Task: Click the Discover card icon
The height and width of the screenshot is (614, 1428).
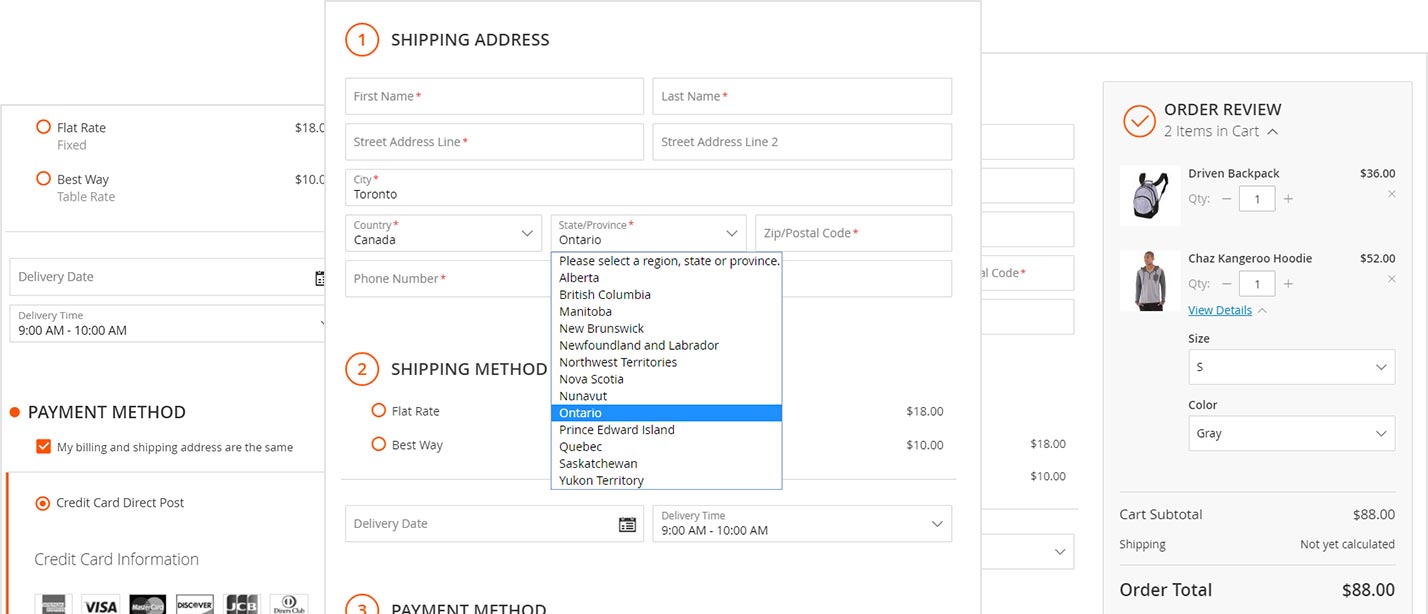Action: [x=195, y=605]
